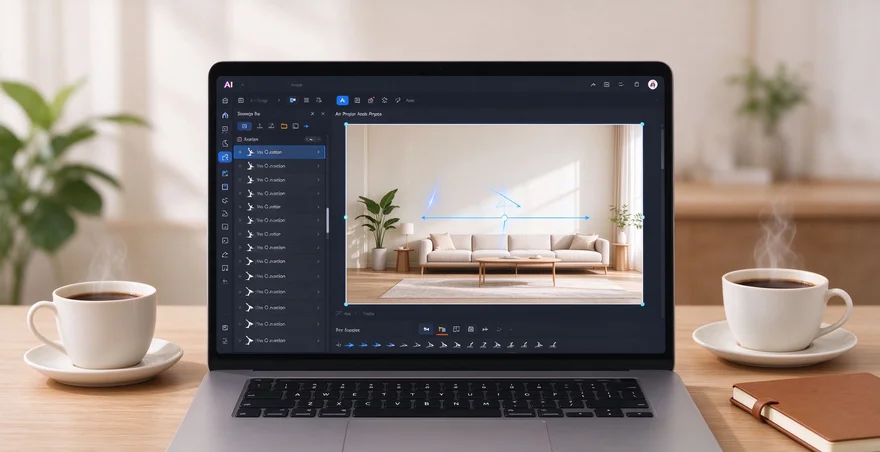
Task: Open the chevron dropdown beside the AI logo
Action: 242,85
